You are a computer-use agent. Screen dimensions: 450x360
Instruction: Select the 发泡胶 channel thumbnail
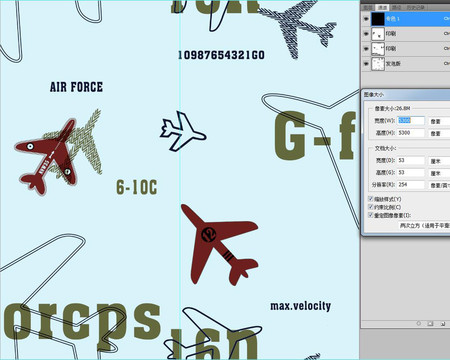point(378,64)
